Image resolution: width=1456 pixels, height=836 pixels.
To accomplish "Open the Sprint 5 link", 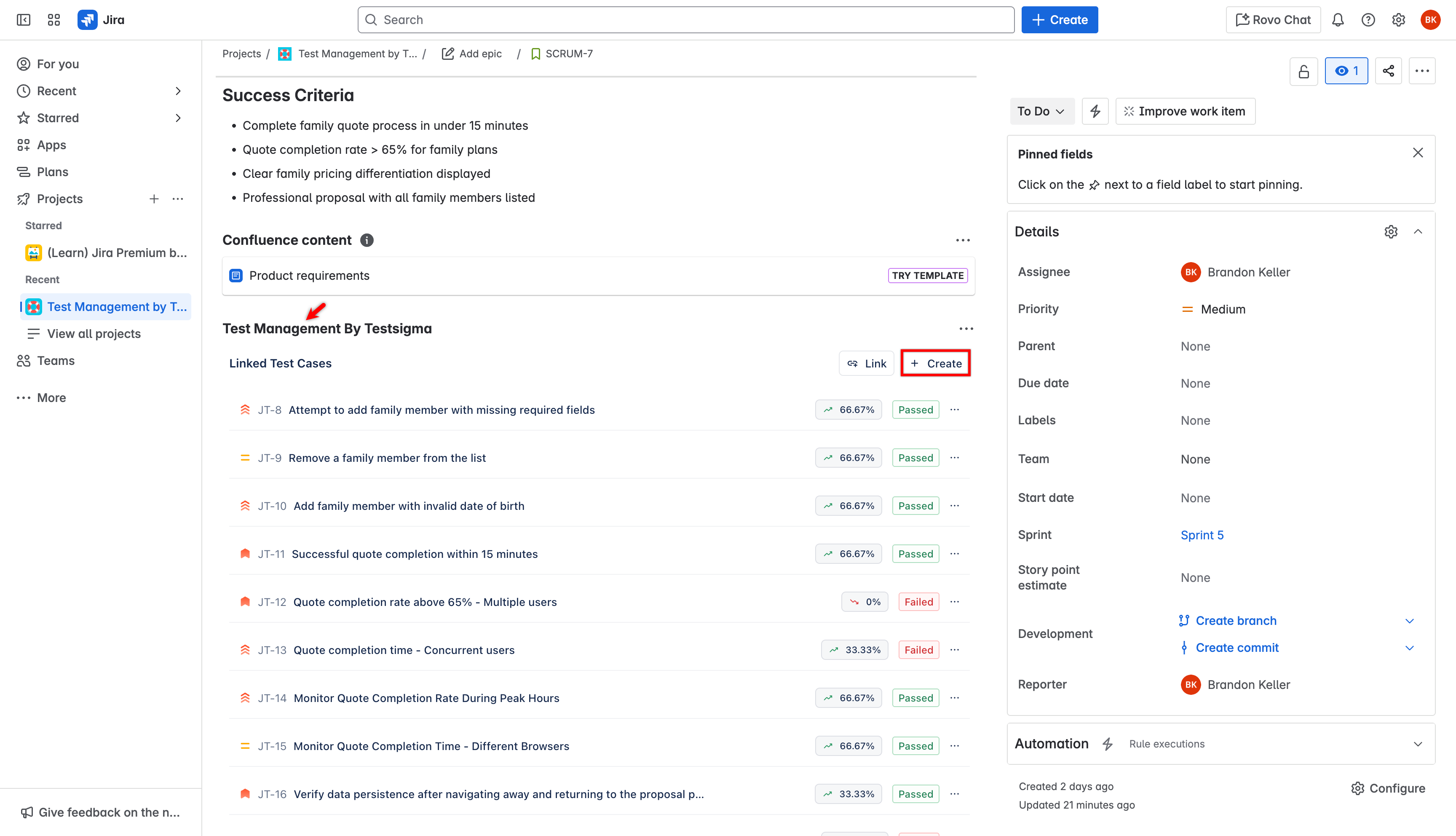I will point(1202,535).
